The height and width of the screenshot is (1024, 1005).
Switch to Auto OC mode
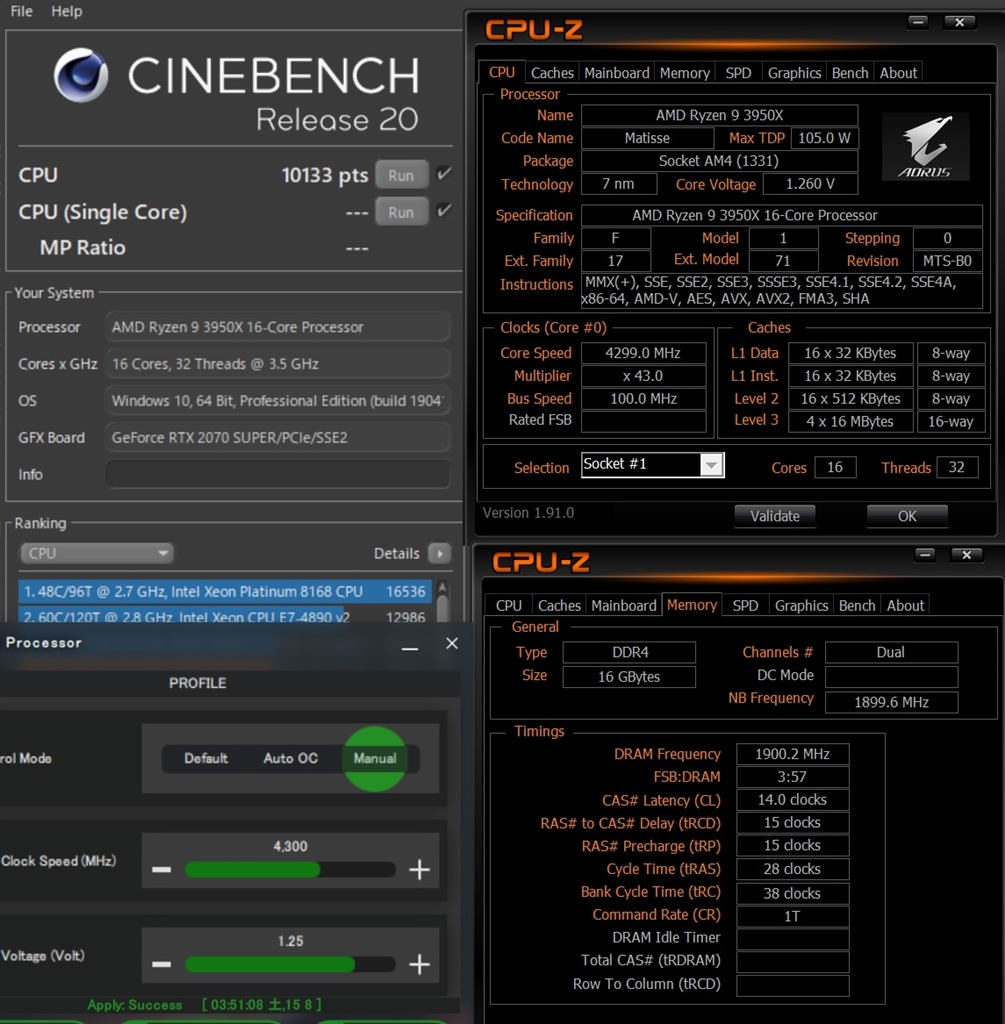pyautogui.click(x=290, y=758)
